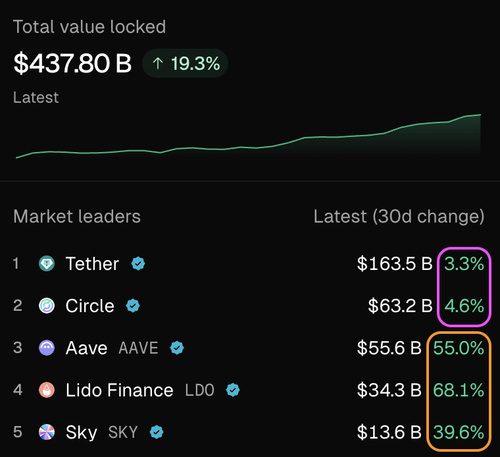Click the Tether logo icon
Viewport: 500px width, 457px height.
47,264
